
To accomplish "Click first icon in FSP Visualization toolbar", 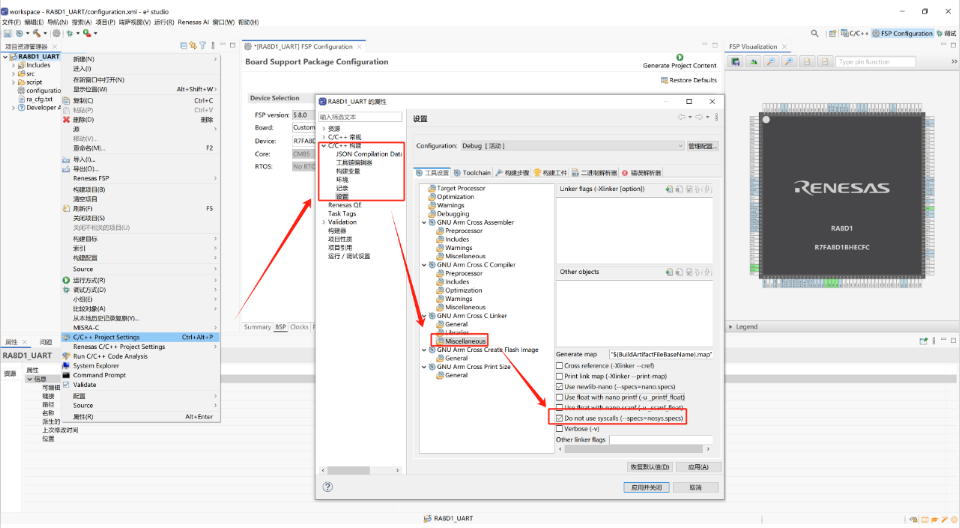I will point(735,62).
